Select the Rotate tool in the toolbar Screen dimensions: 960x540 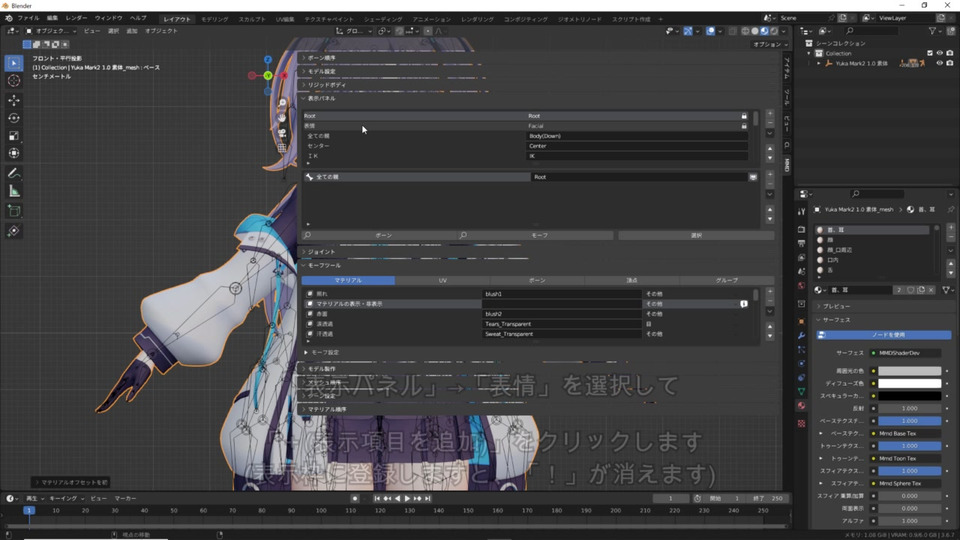(14, 118)
